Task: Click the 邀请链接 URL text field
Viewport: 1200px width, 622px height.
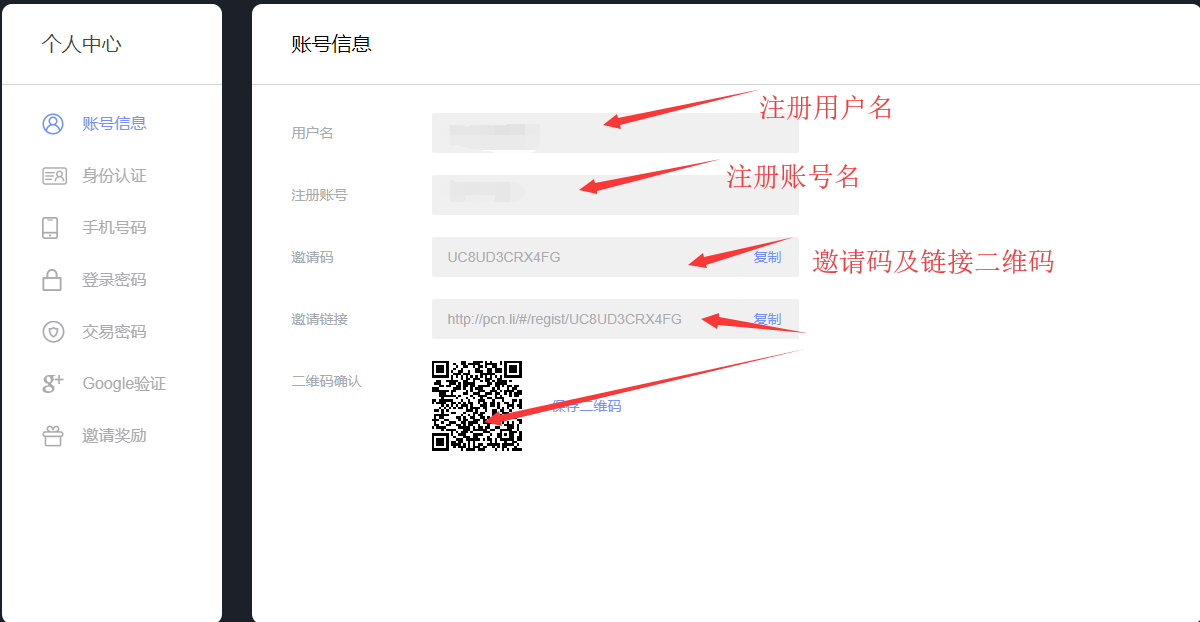Action: (590, 319)
